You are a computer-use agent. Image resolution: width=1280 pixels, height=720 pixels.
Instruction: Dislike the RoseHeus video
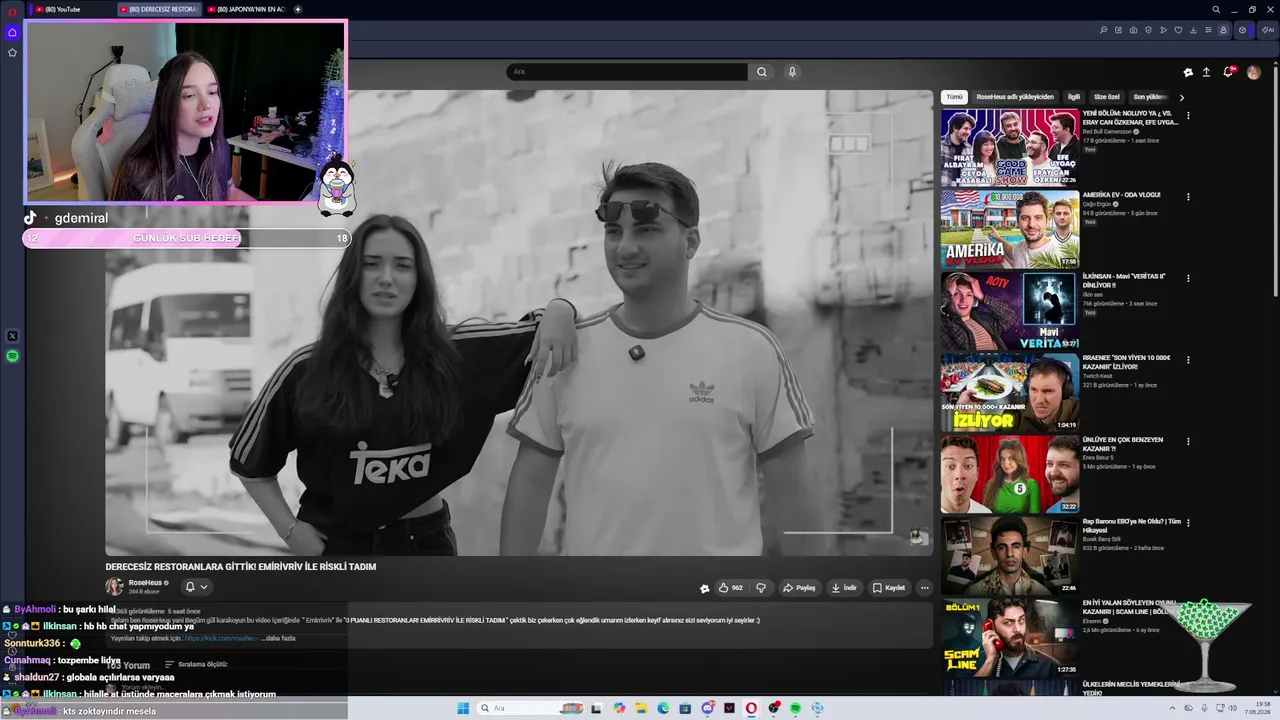click(761, 588)
